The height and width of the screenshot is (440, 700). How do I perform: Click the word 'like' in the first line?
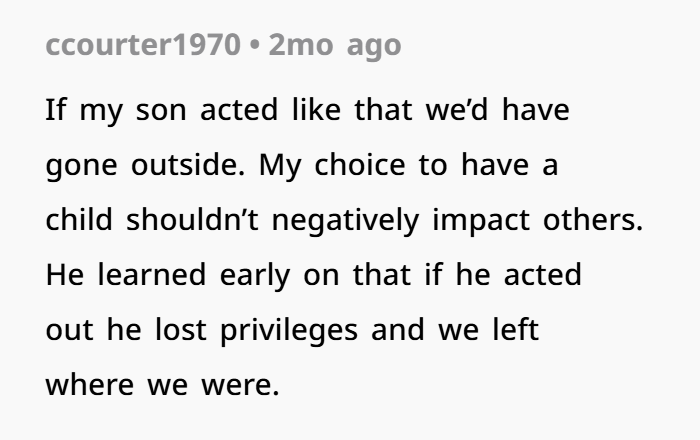pyautogui.click(x=316, y=110)
